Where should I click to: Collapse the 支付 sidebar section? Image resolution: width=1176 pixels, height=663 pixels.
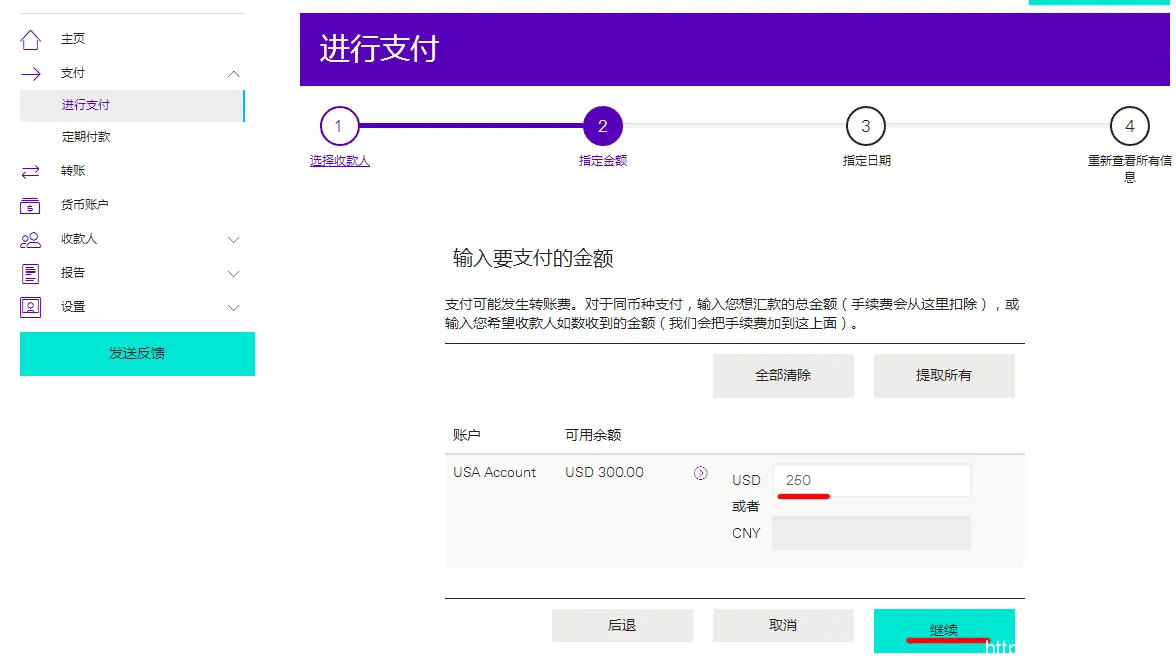[233, 73]
